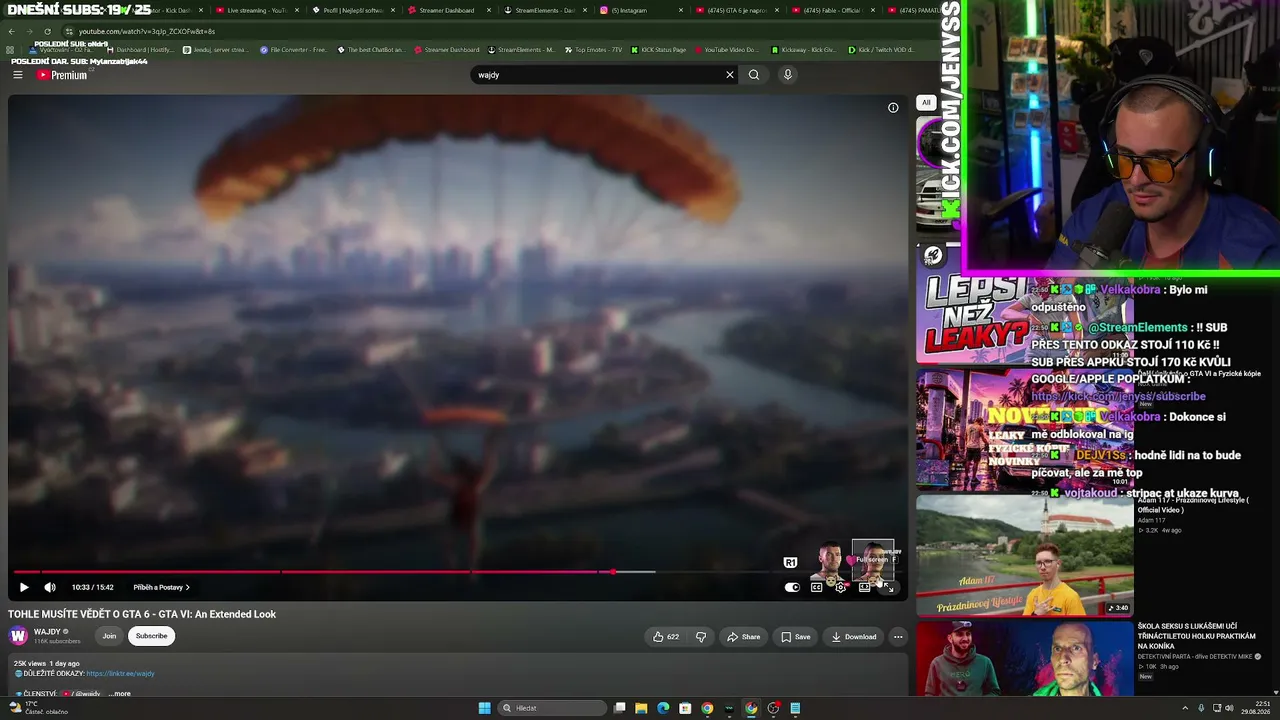The image size is (1280, 720).
Task: Open 'KICK Status Page' bookmark
Action: [658, 50]
